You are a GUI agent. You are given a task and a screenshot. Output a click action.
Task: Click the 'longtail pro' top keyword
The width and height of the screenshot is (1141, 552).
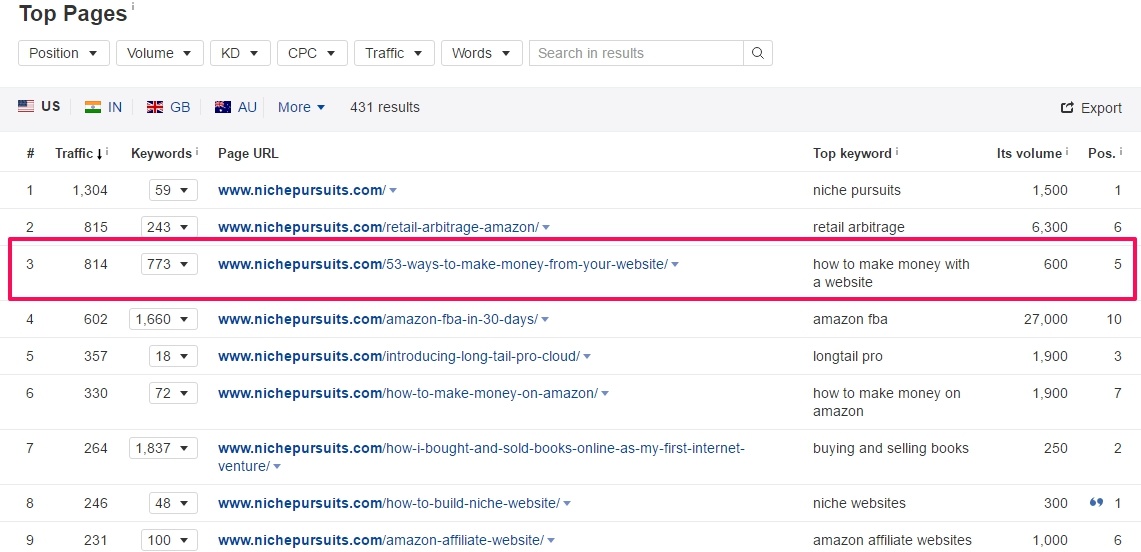tap(848, 356)
